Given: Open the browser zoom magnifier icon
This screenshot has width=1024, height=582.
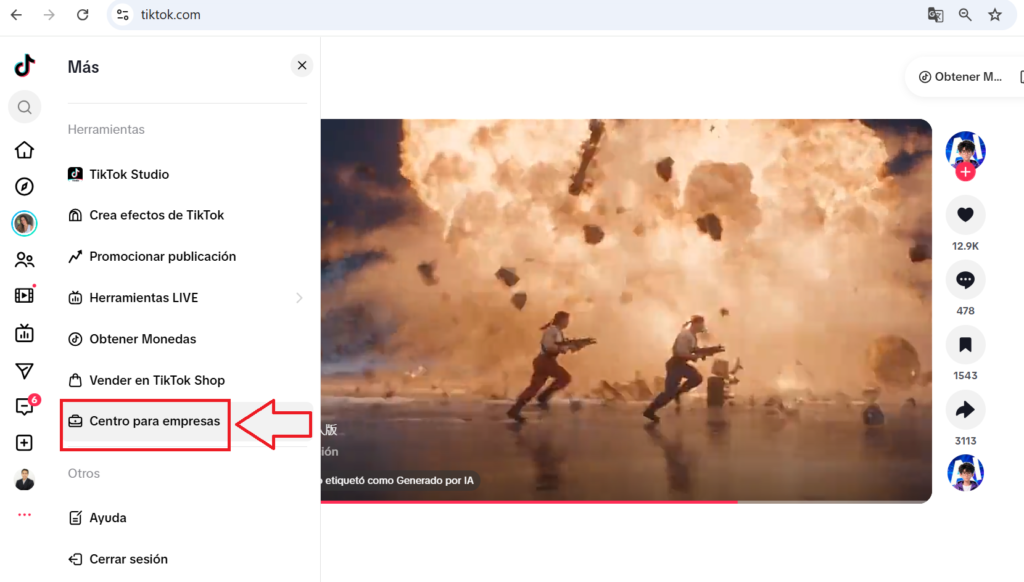Looking at the screenshot, I should (965, 14).
